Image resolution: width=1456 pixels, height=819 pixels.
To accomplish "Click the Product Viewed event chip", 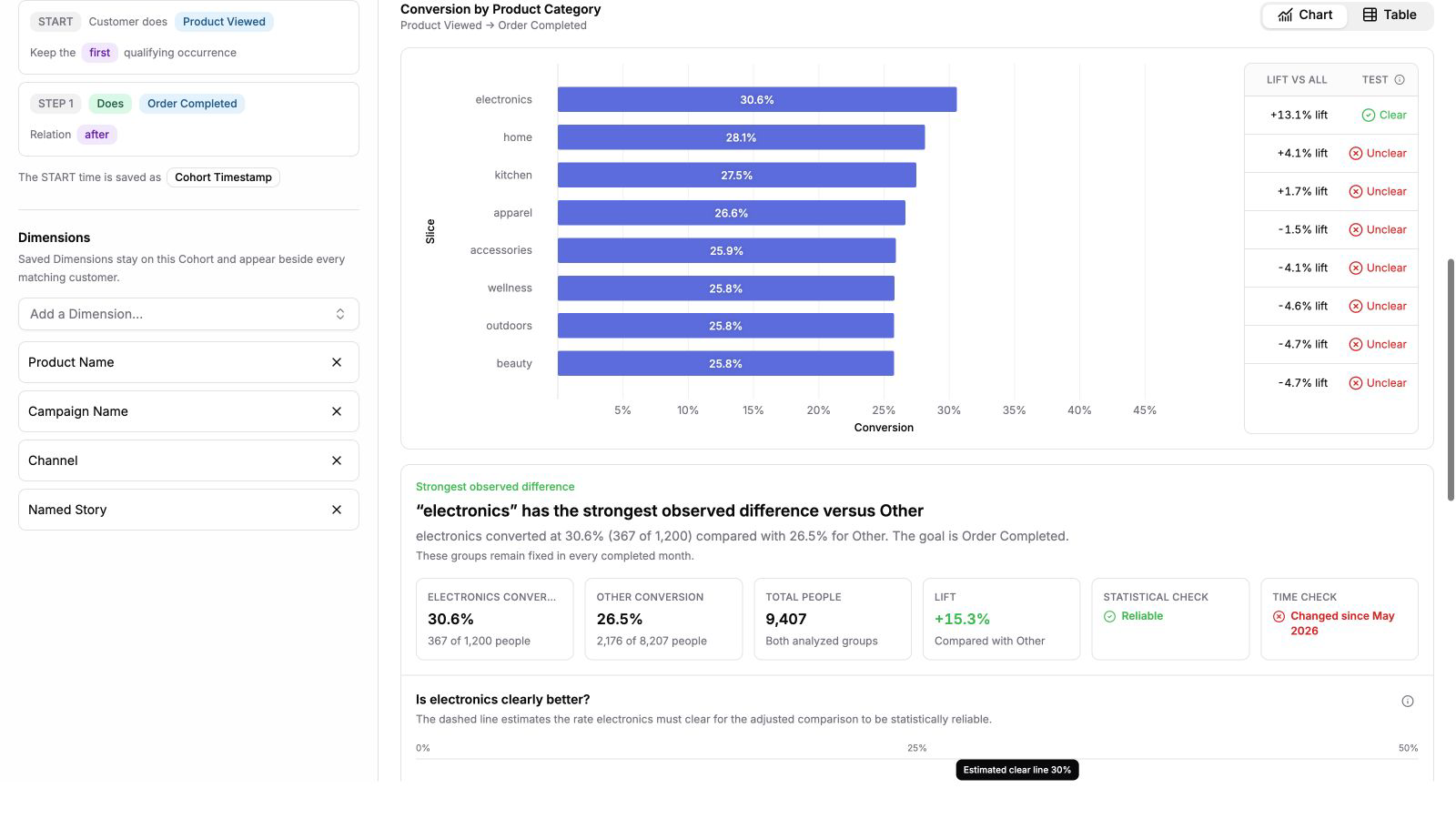I will 224,22.
